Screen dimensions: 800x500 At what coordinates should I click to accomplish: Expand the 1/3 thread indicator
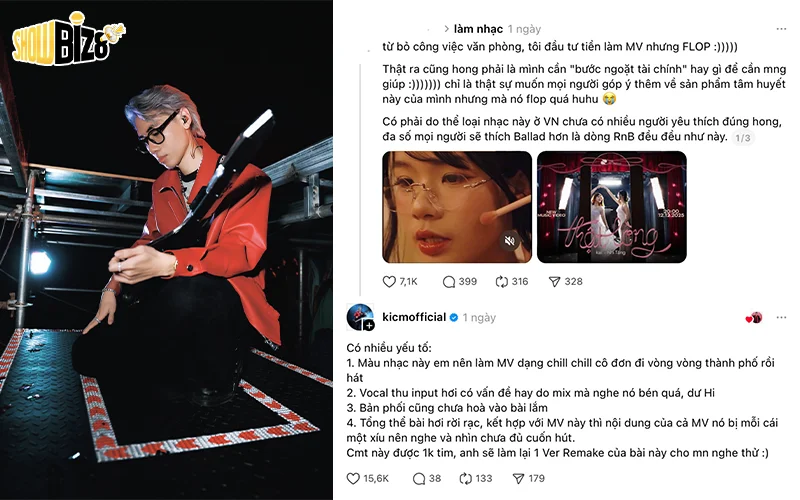click(743, 138)
